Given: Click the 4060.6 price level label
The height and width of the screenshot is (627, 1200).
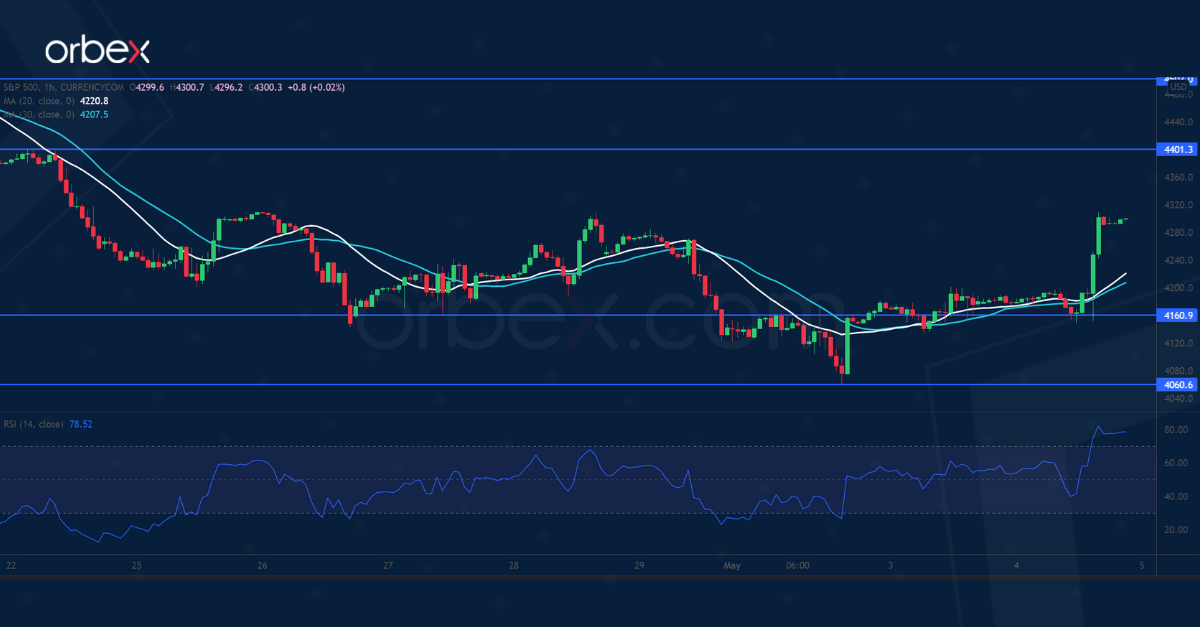Looking at the screenshot, I should point(1173,385).
